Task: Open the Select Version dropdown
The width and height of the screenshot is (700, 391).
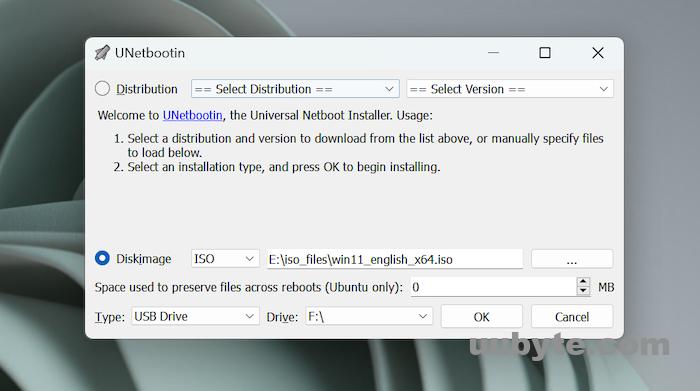Action: tap(510, 89)
